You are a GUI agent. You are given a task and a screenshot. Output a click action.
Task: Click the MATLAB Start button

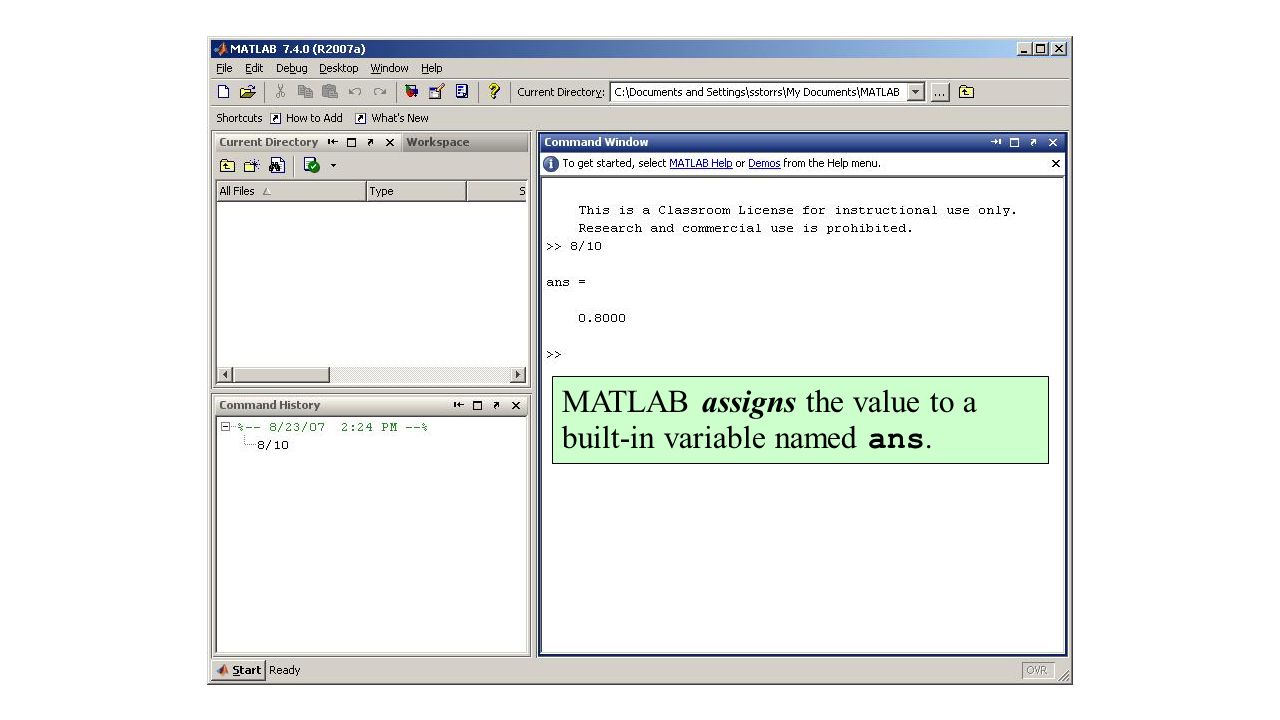[239, 670]
